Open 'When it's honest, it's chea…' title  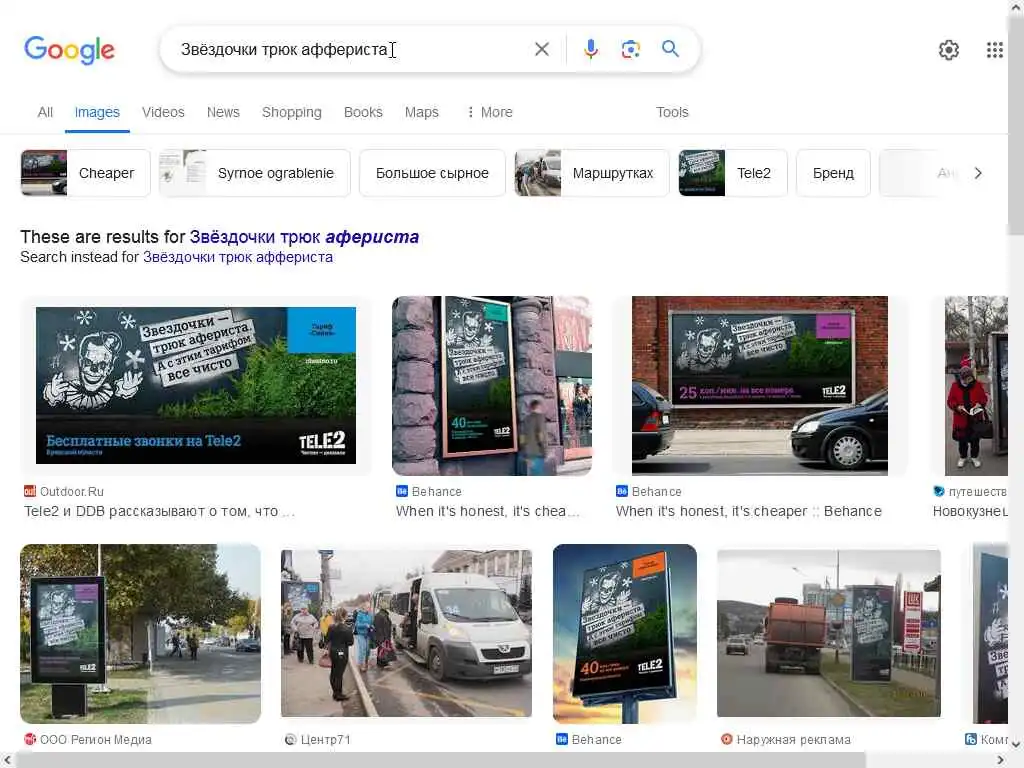click(x=487, y=511)
